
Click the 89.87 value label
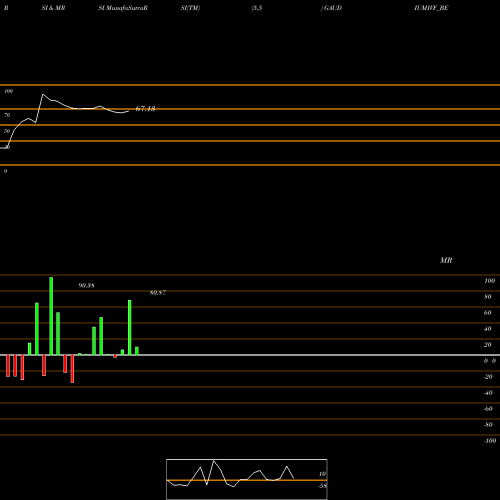(158, 293)
